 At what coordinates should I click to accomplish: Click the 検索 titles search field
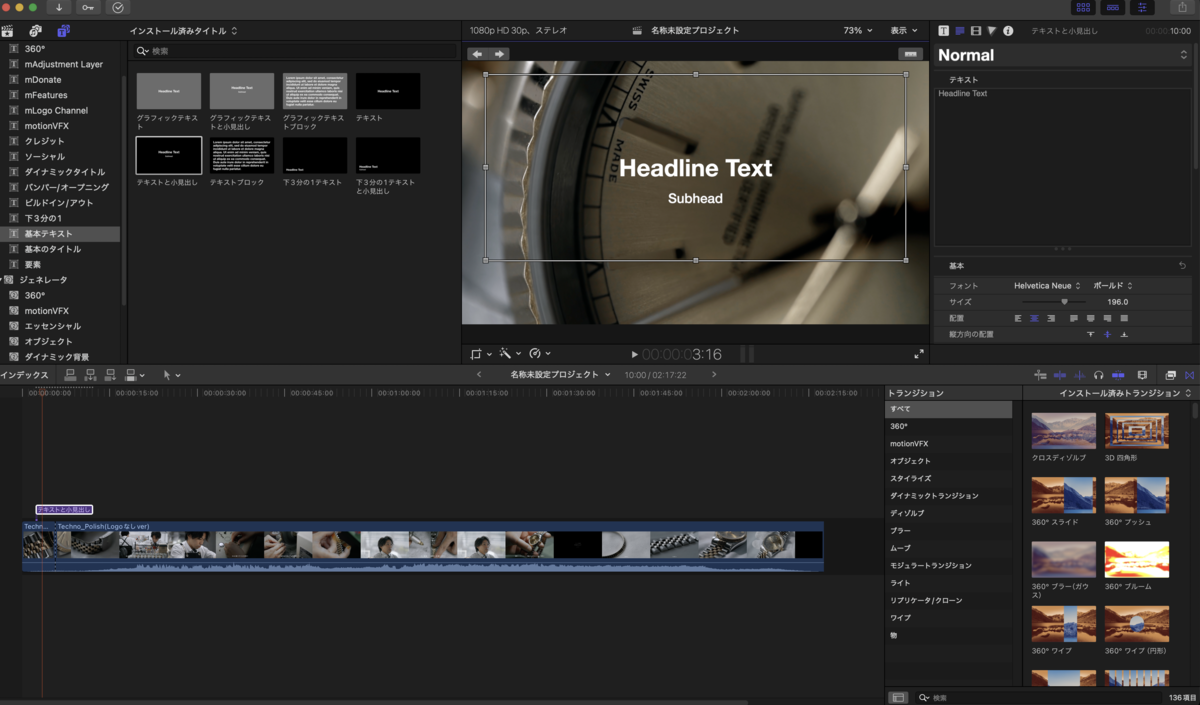pos(296,51)
